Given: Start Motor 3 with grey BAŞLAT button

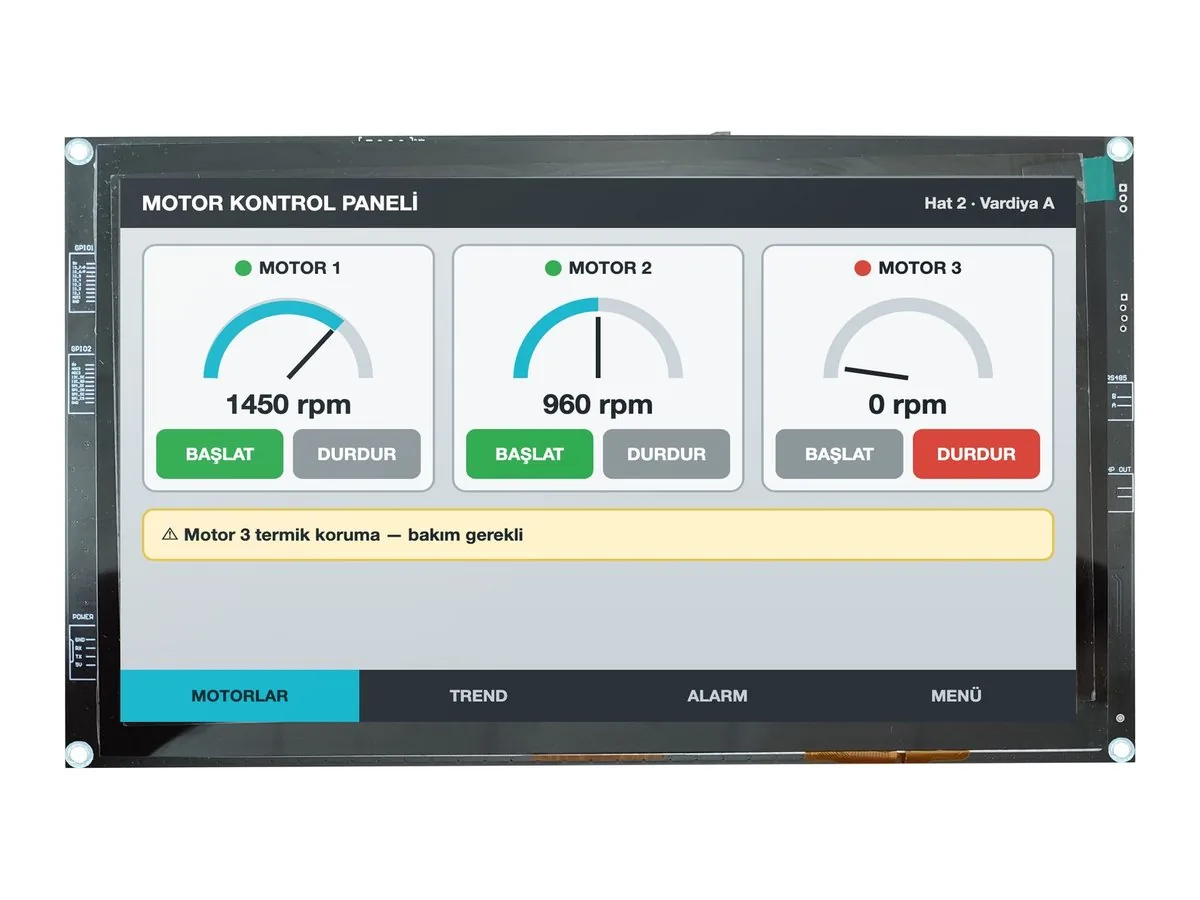Looking at the screenshot, I should [839, 454].
